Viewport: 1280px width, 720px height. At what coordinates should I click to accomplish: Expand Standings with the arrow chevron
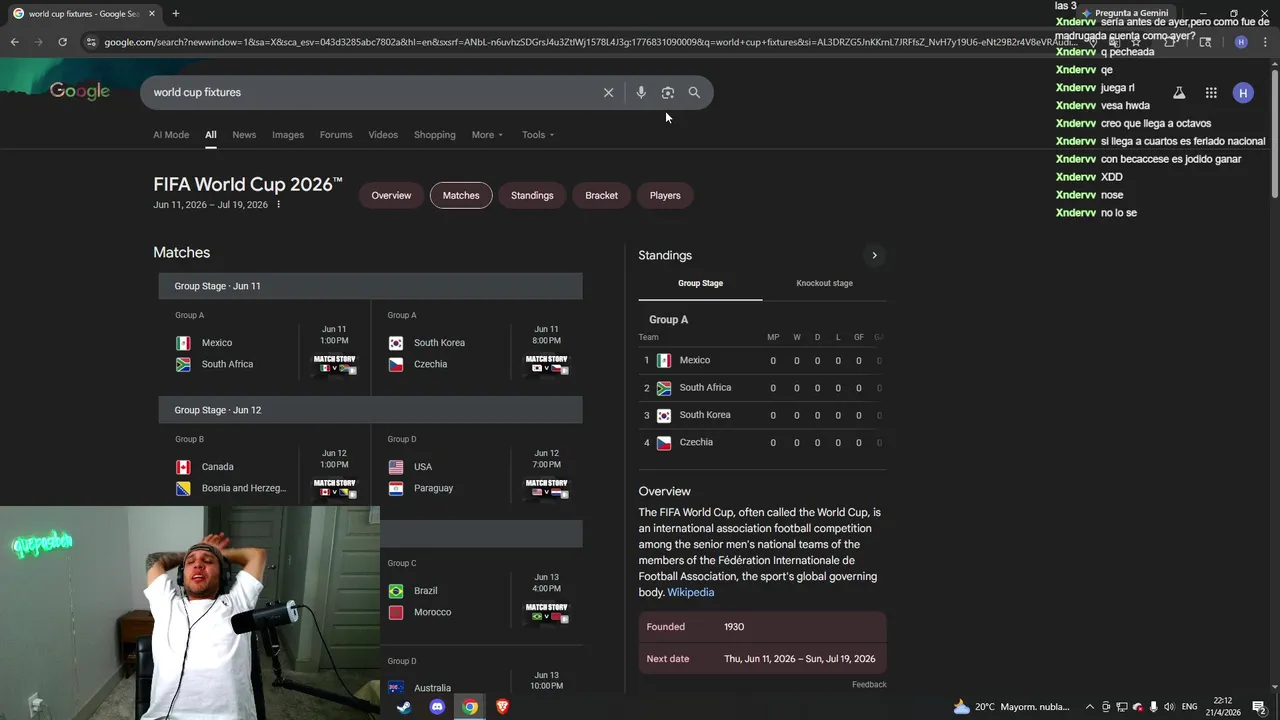874,255
